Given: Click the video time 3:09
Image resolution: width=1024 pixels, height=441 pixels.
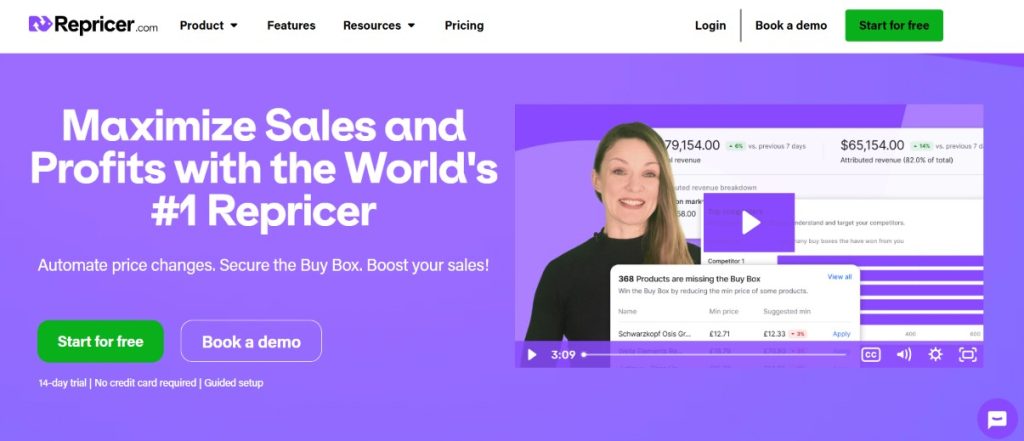Looking at the screenshot, I should tap(563, 355).
